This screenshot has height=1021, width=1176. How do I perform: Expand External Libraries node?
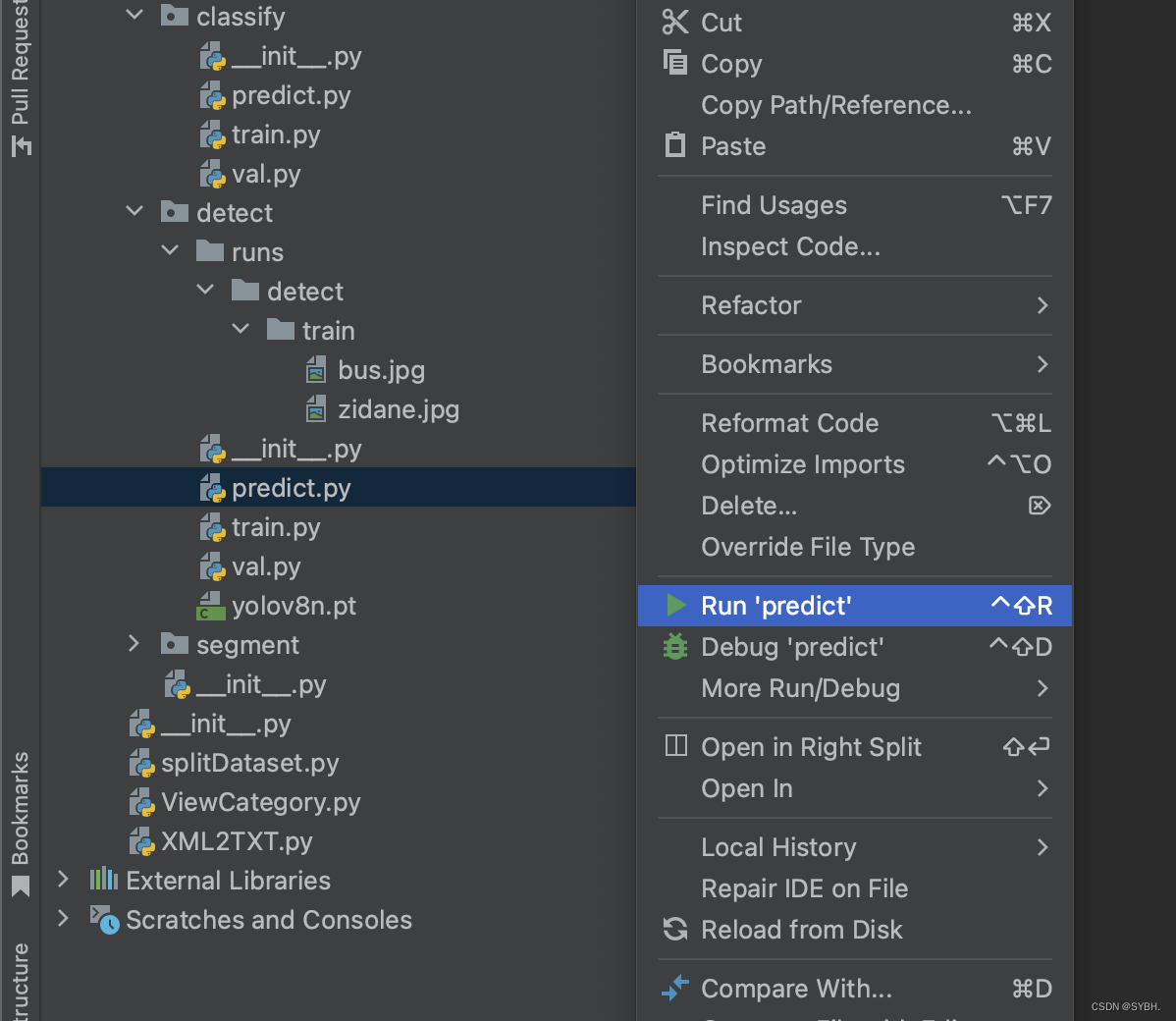pos(64,880)
